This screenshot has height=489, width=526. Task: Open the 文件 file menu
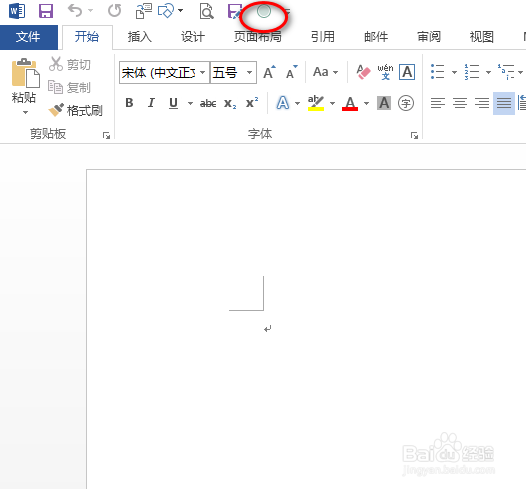pyautogui.click(x=29, y=37)
